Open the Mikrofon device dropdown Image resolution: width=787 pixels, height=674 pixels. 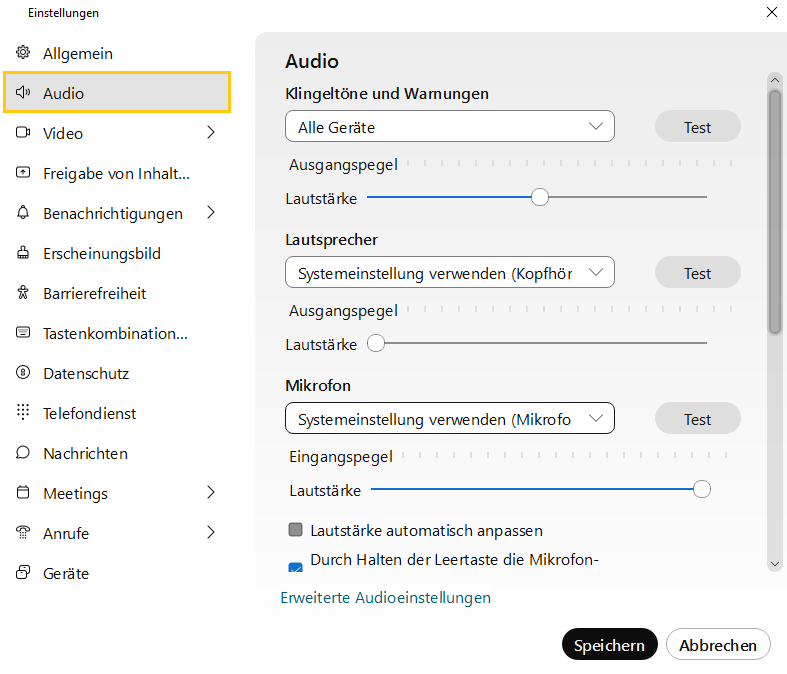point(449,419)
